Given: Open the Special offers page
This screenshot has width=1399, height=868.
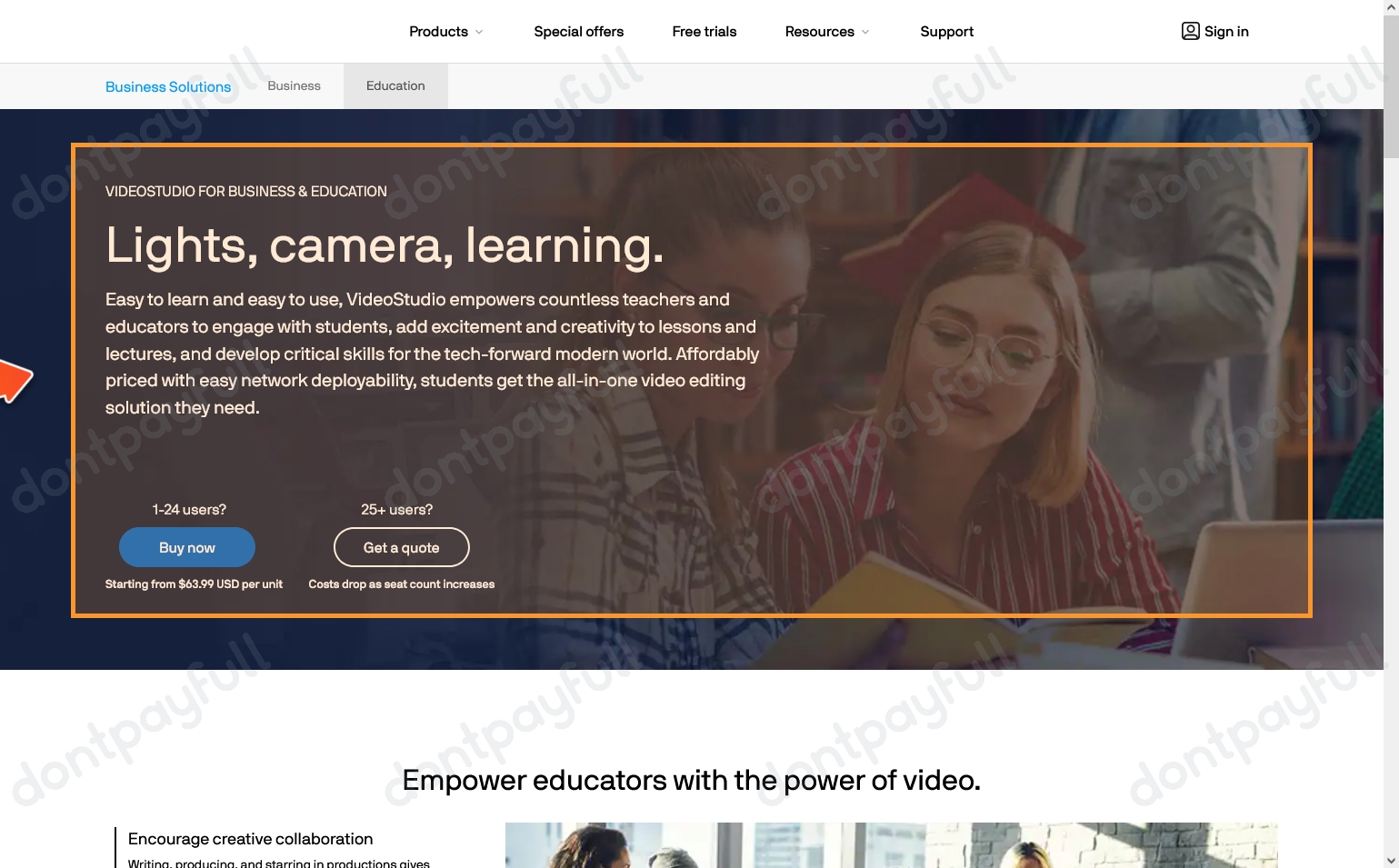Looking at the screenshot, I should pos(578,31).
